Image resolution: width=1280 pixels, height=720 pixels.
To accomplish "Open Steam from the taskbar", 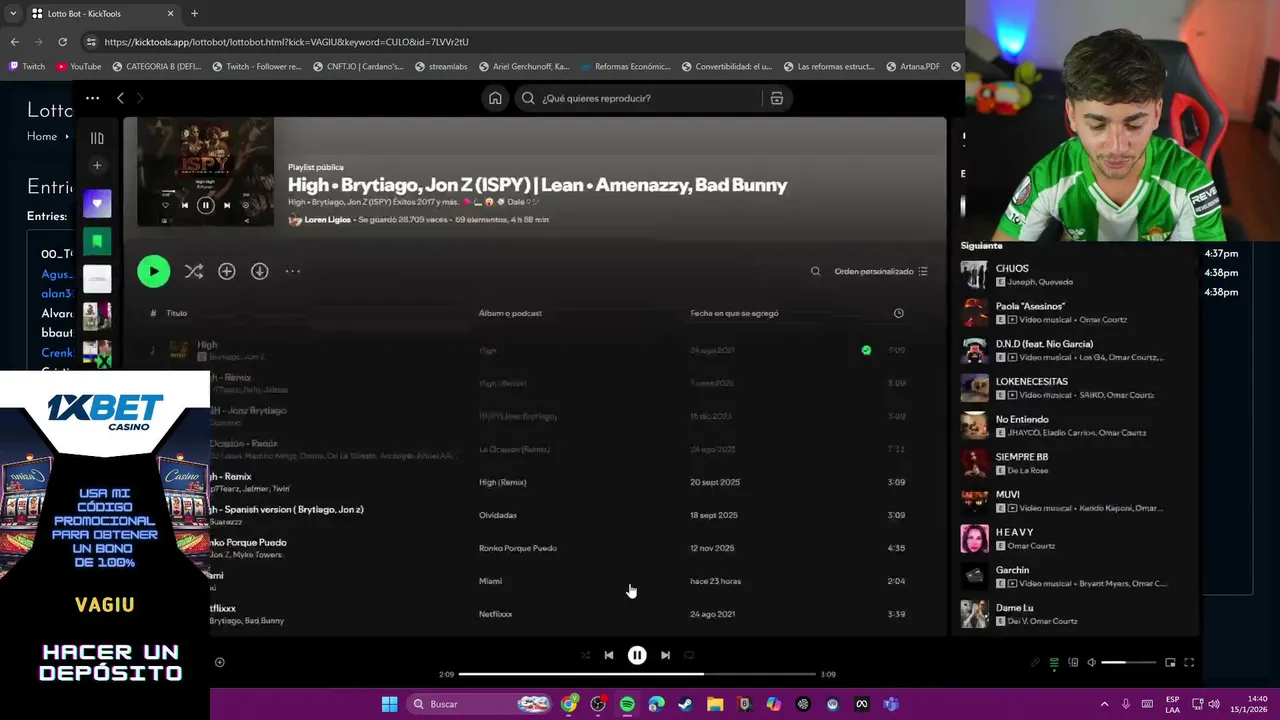I will click(x=685, y=704).
